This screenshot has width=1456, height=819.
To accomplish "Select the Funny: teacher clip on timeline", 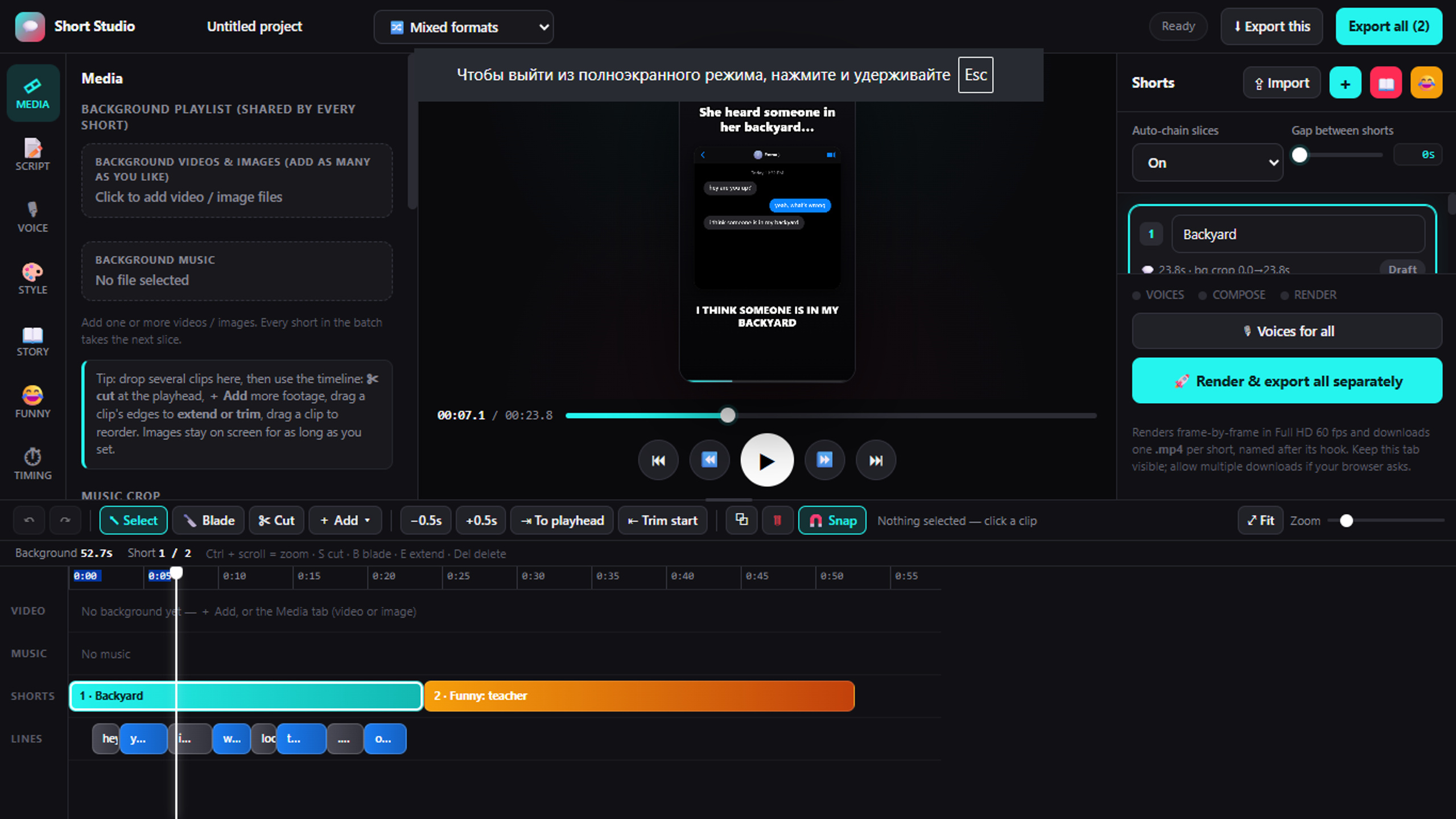I will (x=640, y=696).
